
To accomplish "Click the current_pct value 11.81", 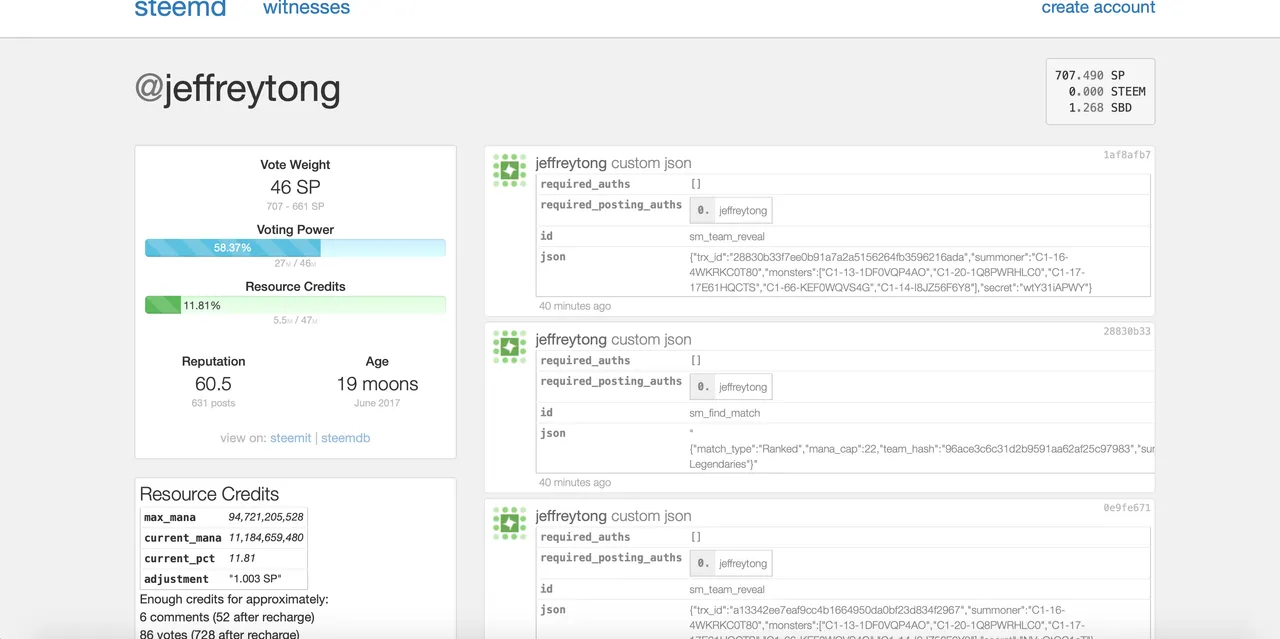I will [x=242, y=558].
